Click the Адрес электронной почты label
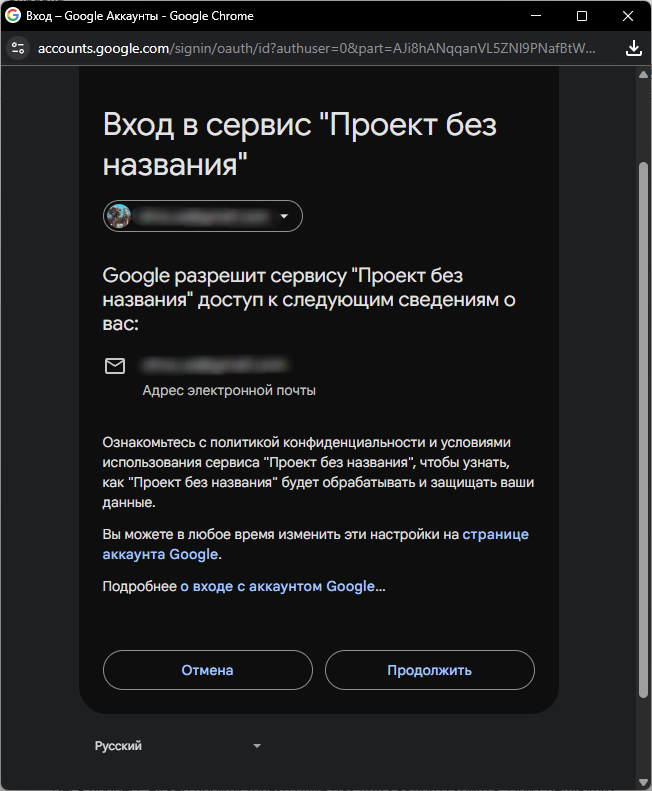Image resolution: width=652 pixels, height=791 pixels. click(229, 390)
